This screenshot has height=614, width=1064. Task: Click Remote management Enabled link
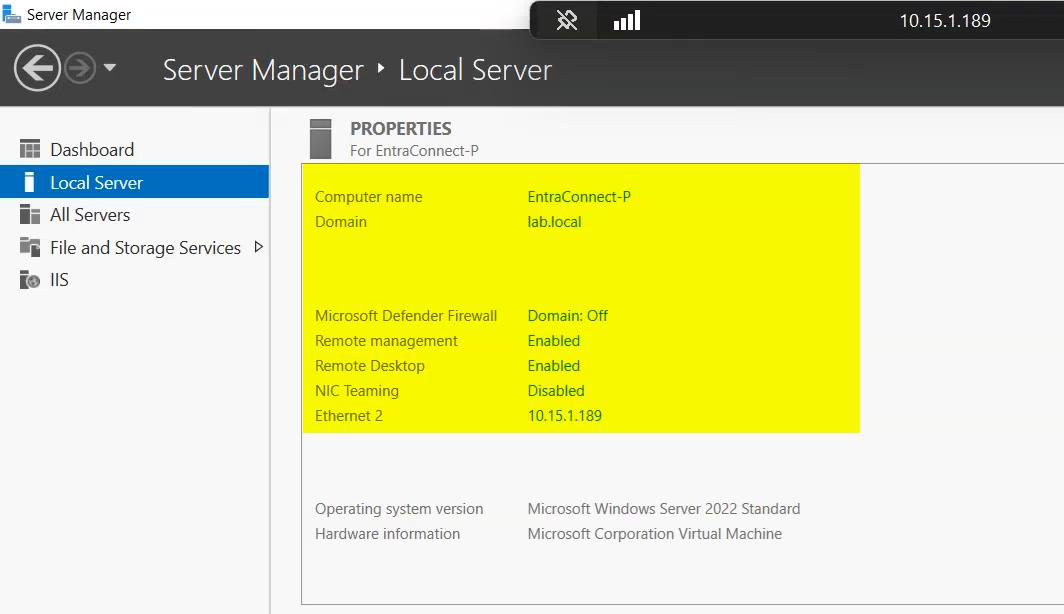pyautogui.click(x=554, y=341)
